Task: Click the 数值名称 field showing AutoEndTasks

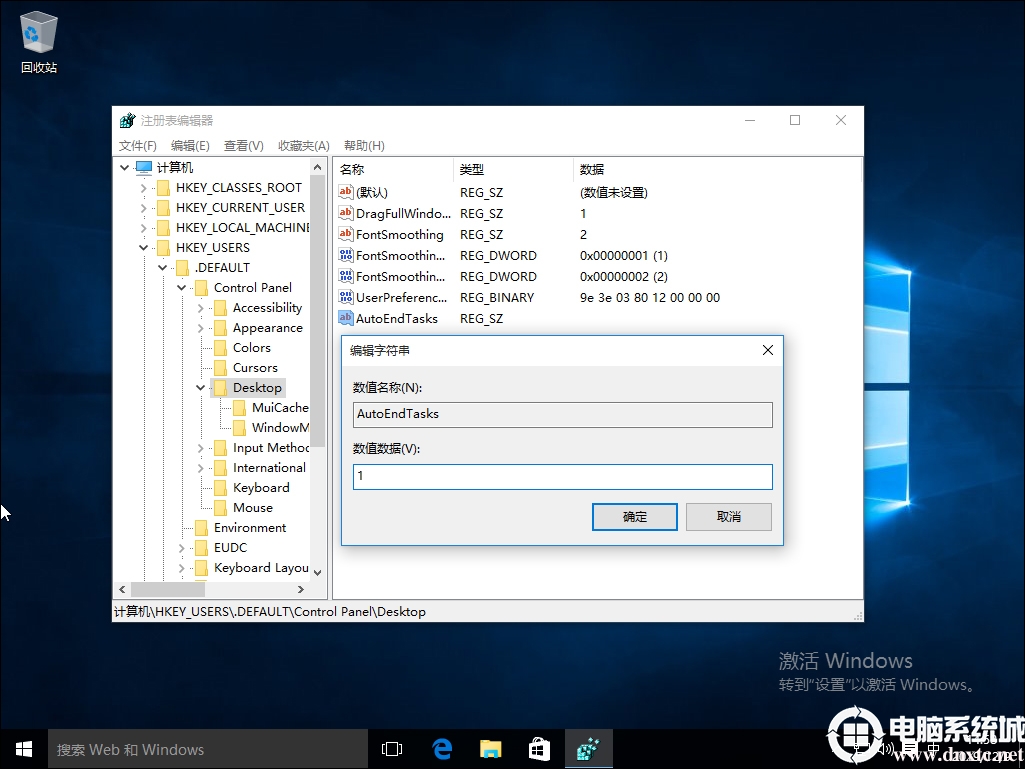Action: pyautogui.click(x=563, y=415)
